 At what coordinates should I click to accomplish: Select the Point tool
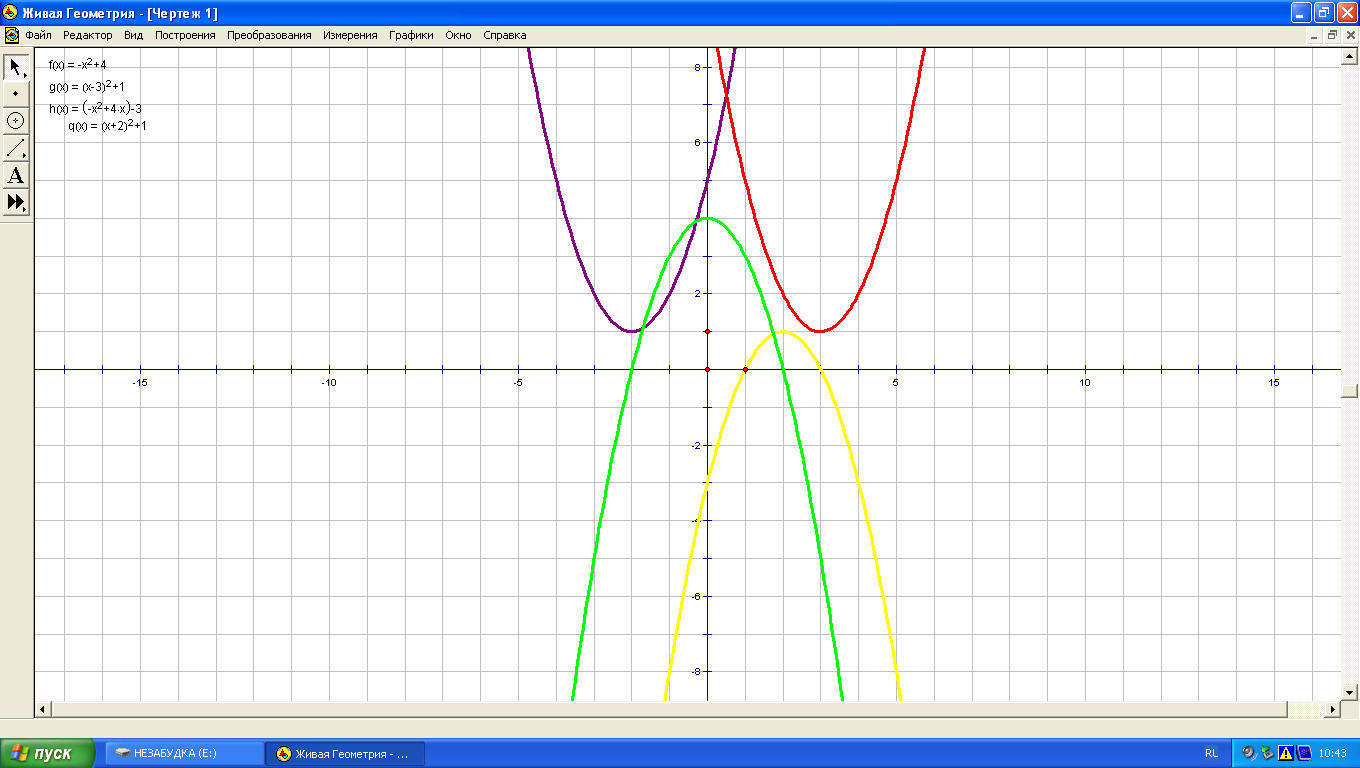pos(16,93)
